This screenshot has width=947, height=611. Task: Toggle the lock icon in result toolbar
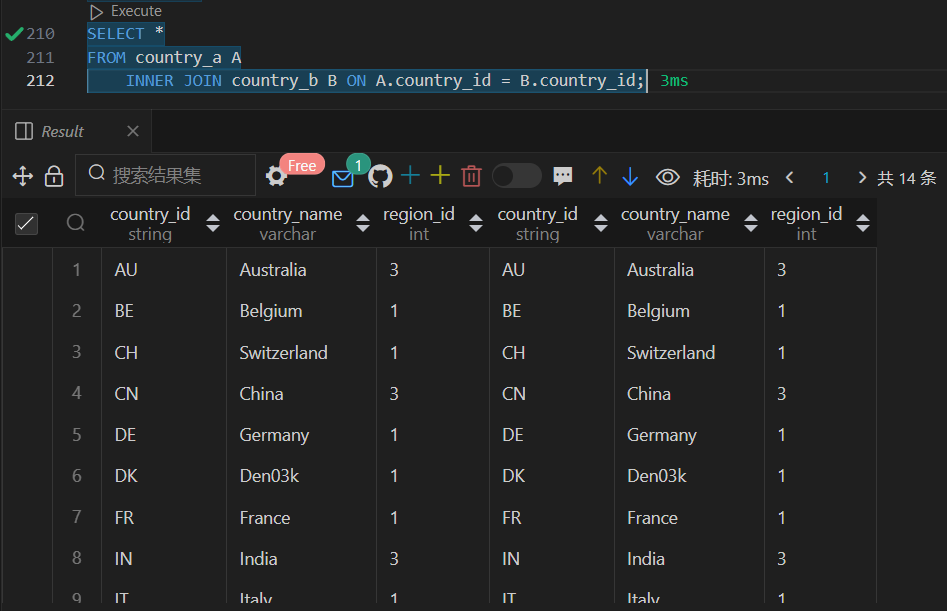click(x=54, y=176)
